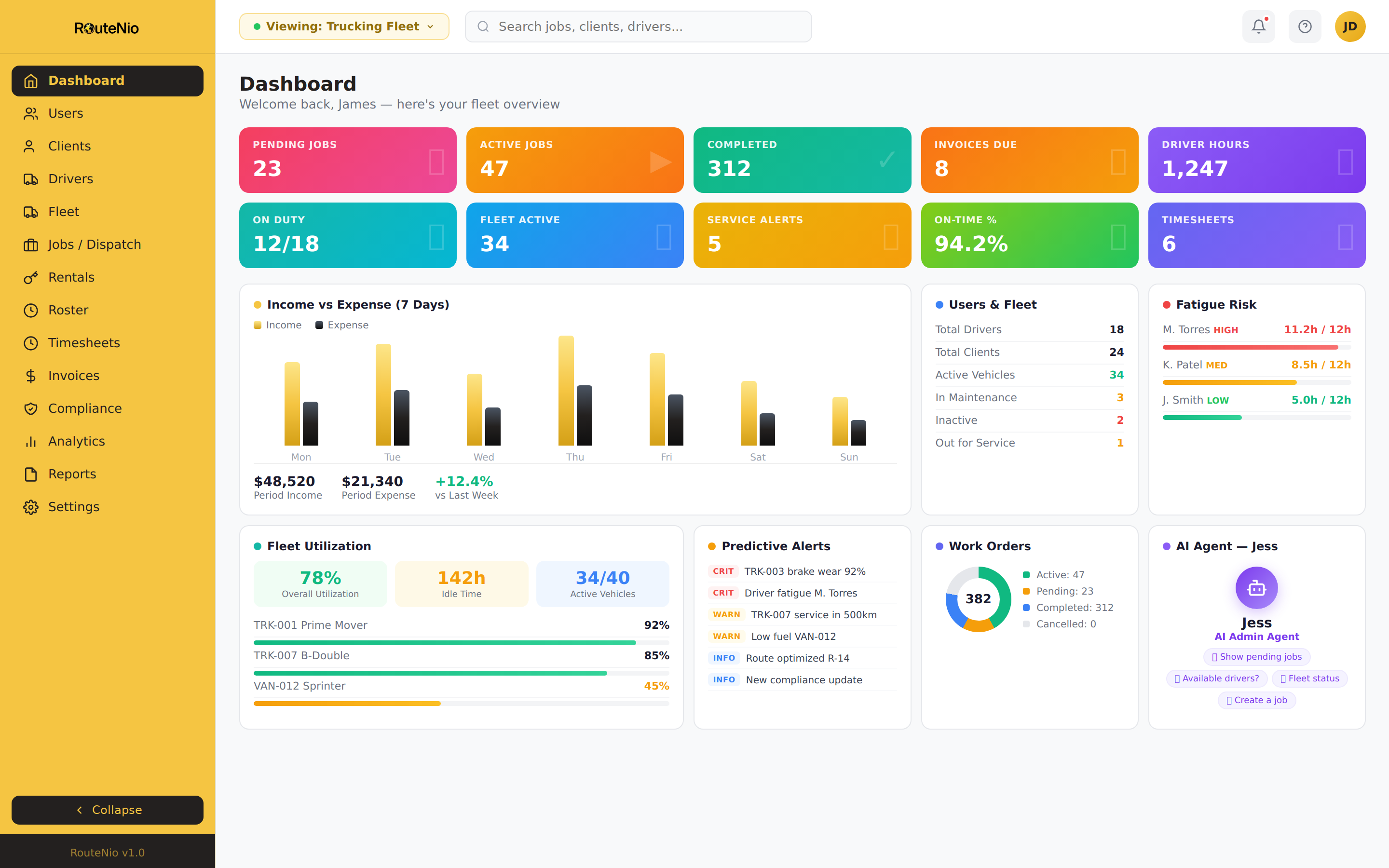Click the JD profile avatar menu
Screen dimensions: 1389x868
coord(1350,26)
